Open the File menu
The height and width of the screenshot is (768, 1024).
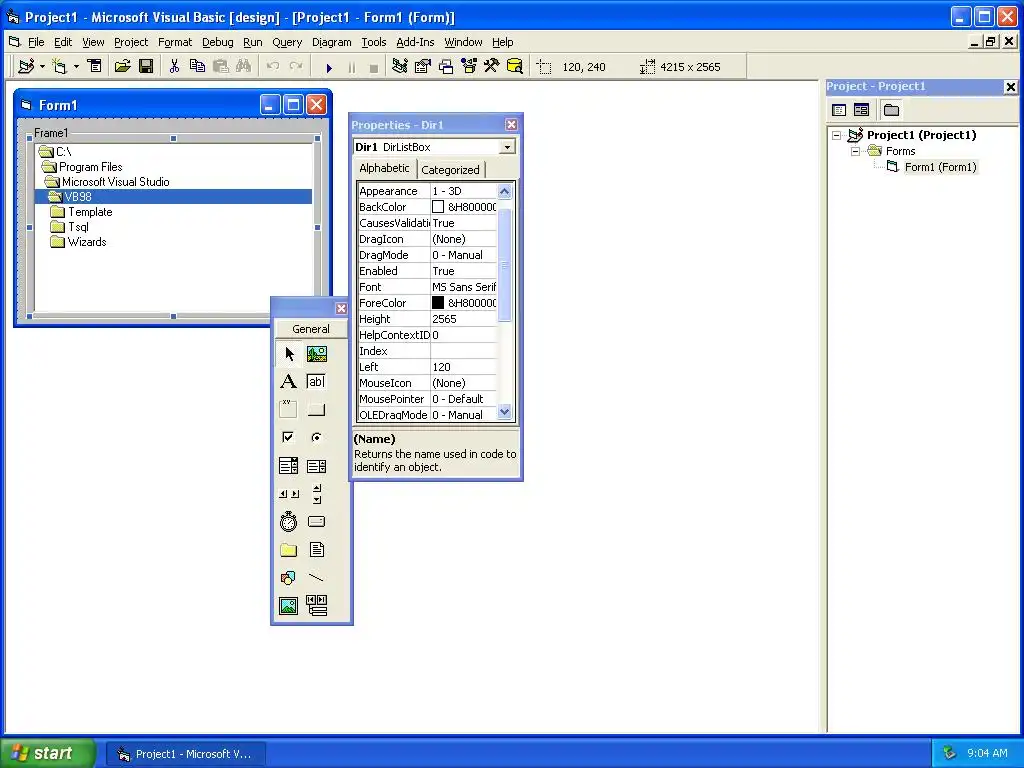coord(36,42)
